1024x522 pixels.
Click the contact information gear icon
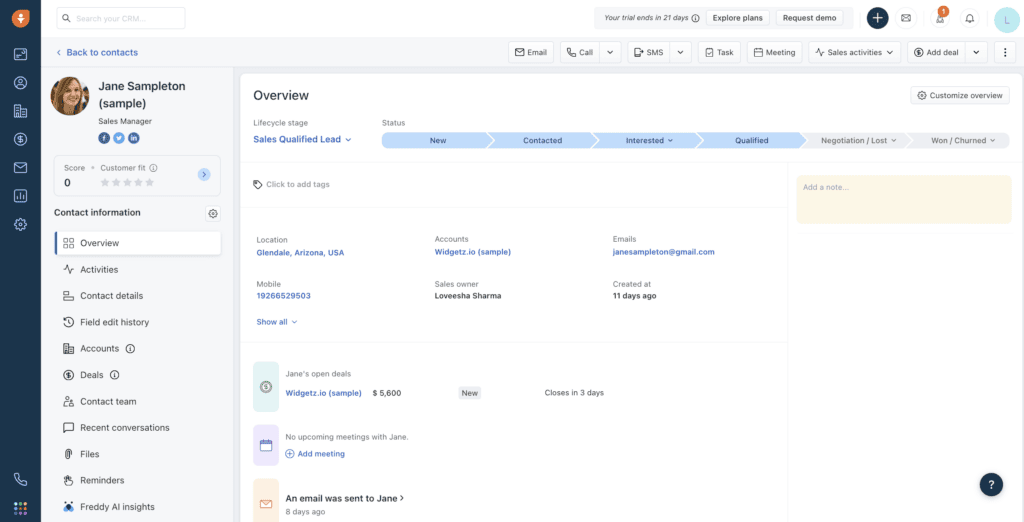[x=213, y=213]
